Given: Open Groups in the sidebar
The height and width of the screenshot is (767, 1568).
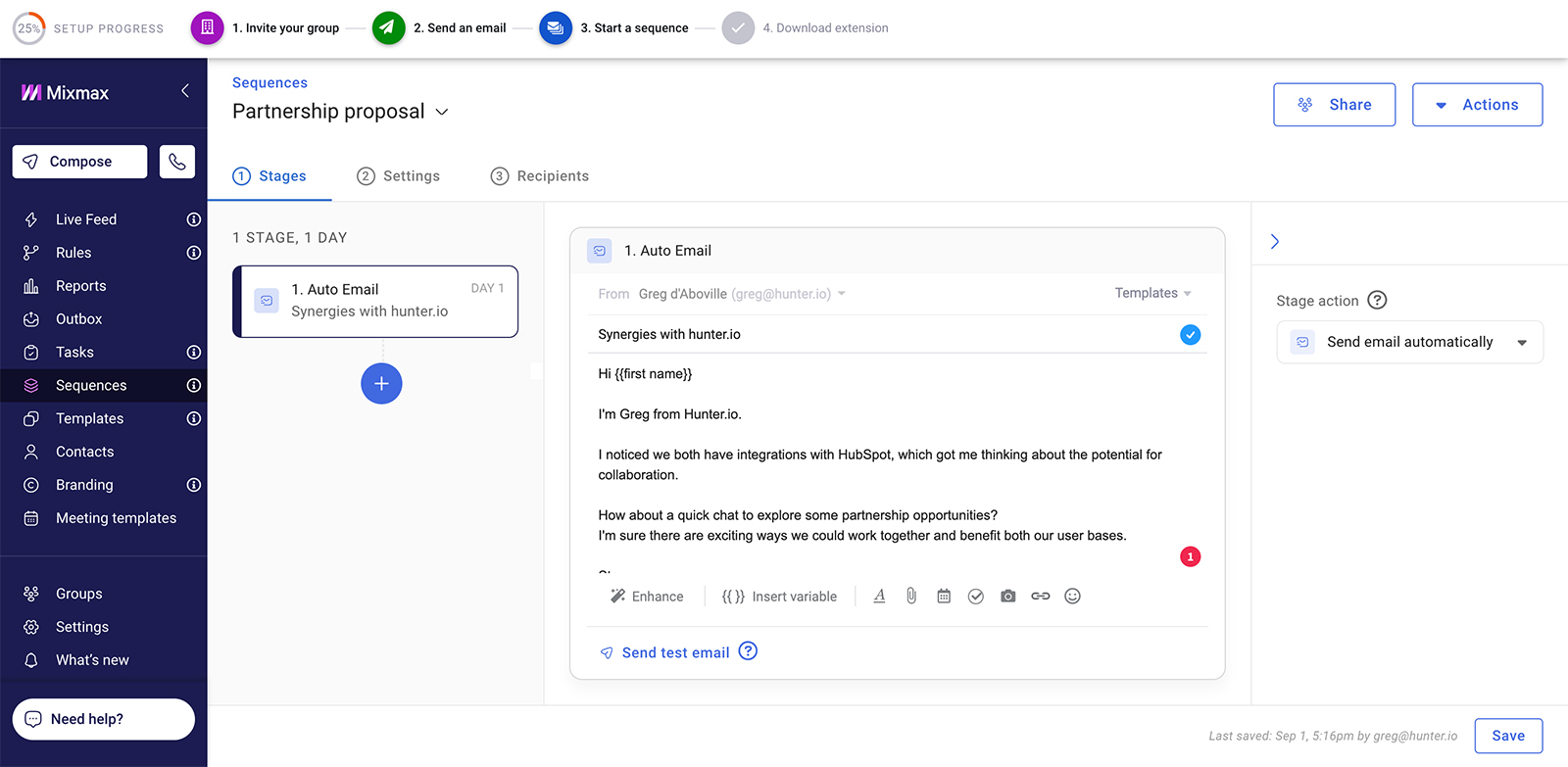Looking at the screenshot, I should point(79,594).
